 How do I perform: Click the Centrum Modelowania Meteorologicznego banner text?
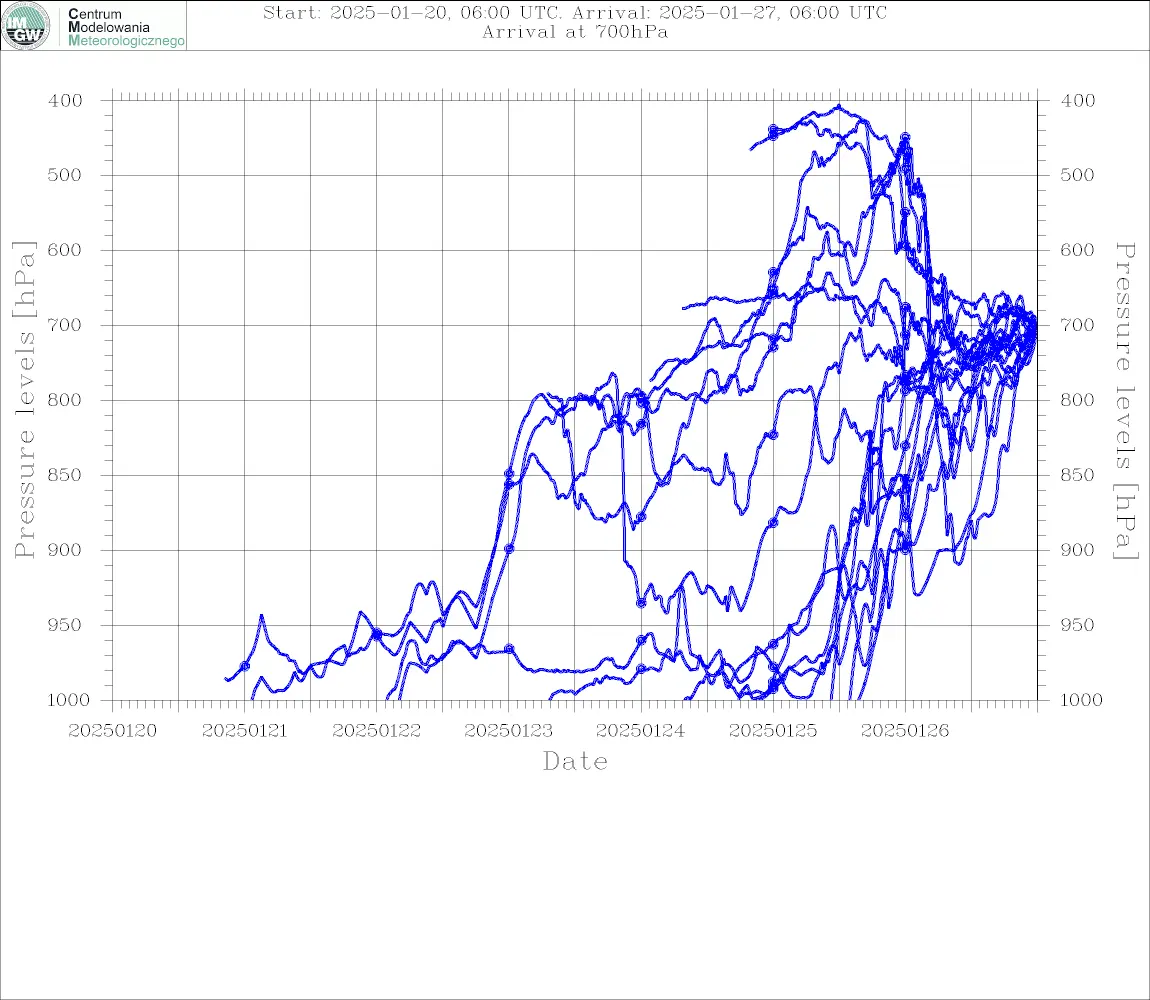point(126,27)
